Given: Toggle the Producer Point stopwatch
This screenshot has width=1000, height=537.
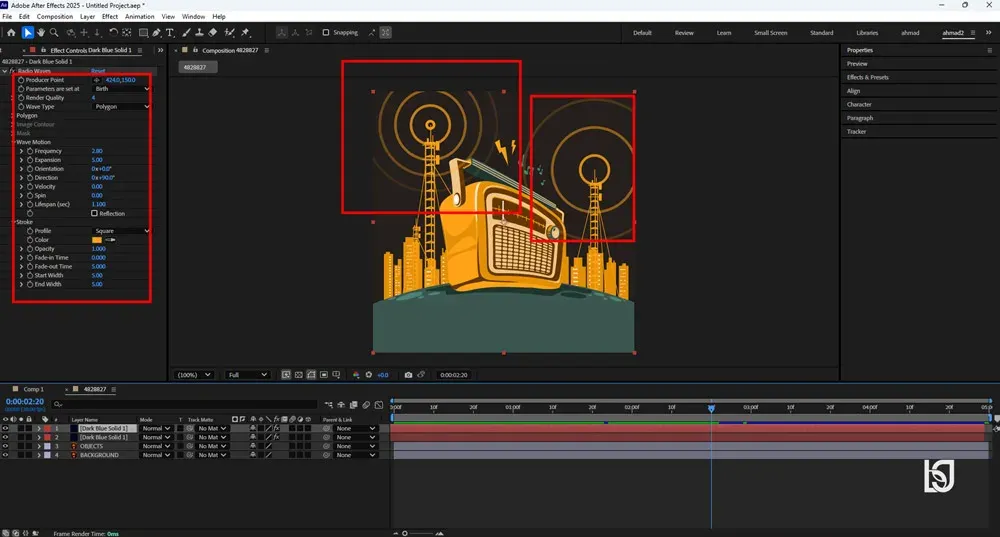Looking at the screenshot, I should tap(21, 80).
